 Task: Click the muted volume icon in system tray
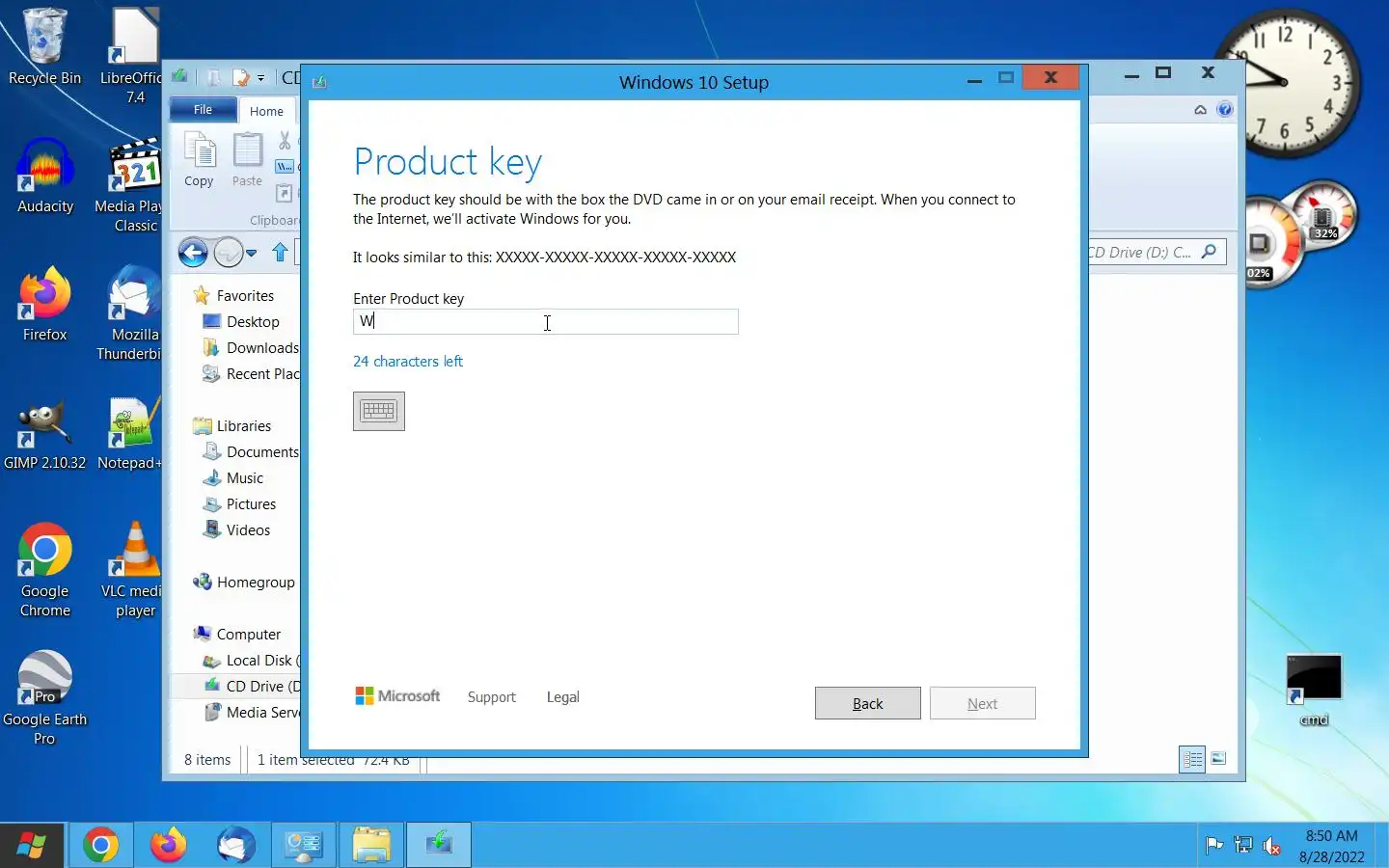(x=1272, y=846)
